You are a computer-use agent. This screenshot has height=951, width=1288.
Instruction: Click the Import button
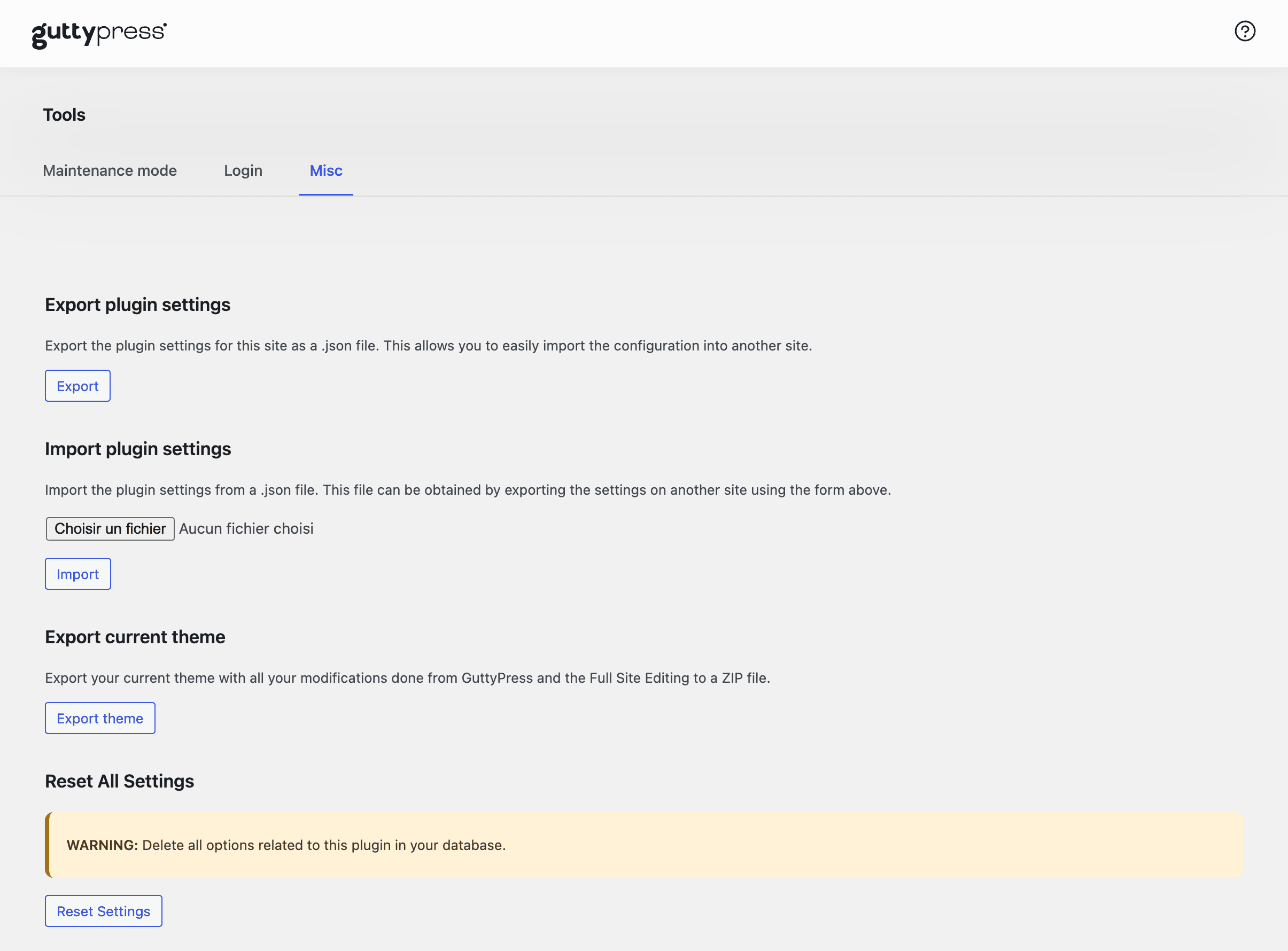[77, 574]
